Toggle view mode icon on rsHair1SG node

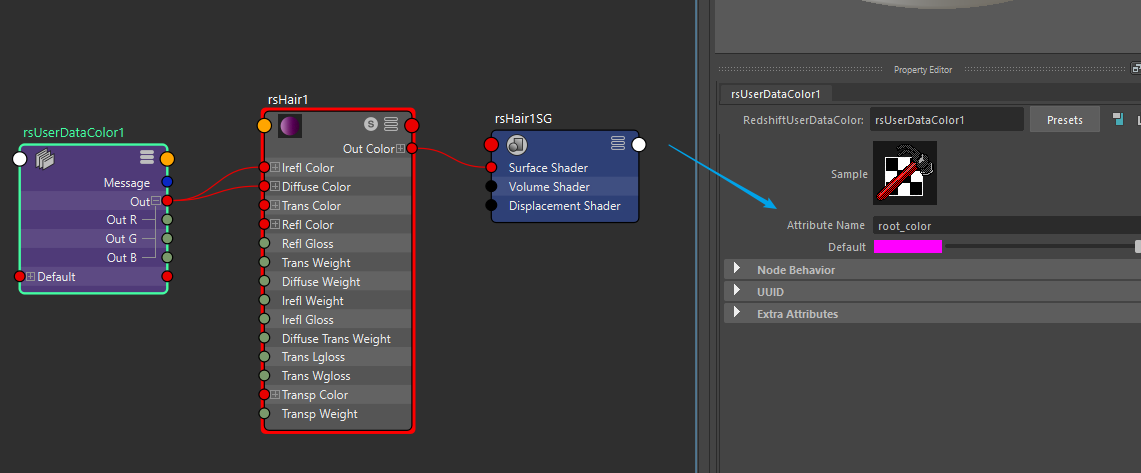(618, 143)
